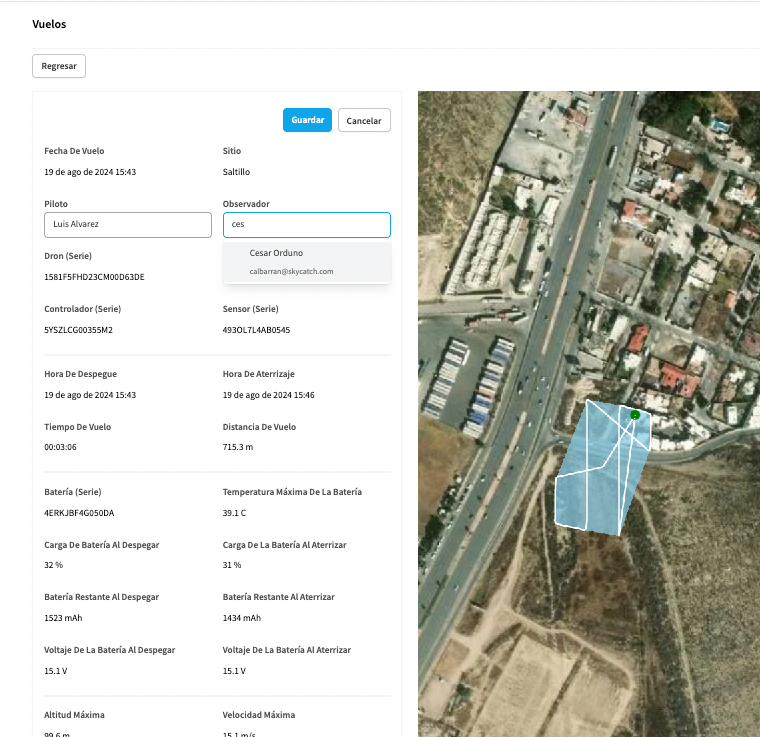This screenshot has height=737, width=760.
Task: Click sensor serial 493OL7L4AB0545
Action: [x=256, y=330]
